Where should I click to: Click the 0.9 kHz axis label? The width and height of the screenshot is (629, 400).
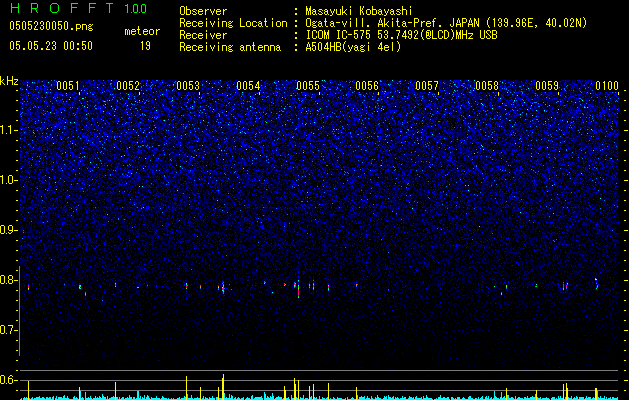click(x=9, y=230)
